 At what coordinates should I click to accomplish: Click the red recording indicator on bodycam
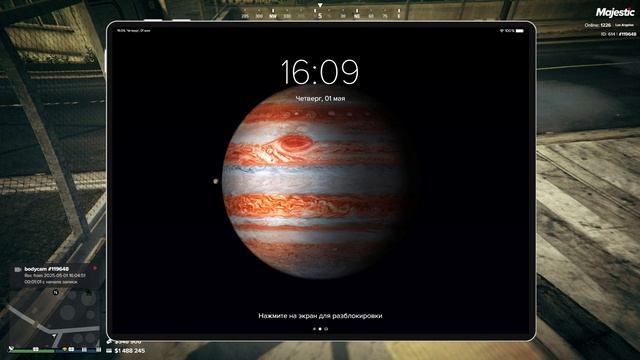click(95, 268)
